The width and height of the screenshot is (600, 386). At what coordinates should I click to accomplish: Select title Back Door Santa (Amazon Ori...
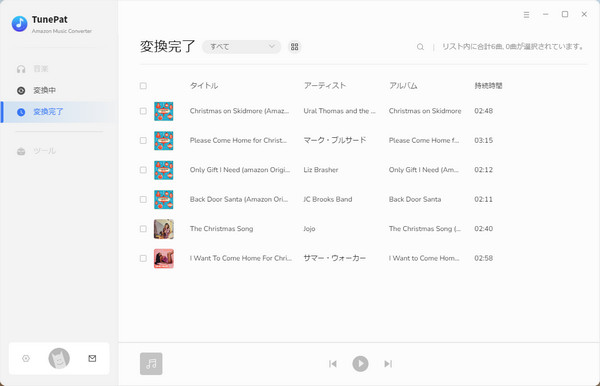(x=239, y=199)
